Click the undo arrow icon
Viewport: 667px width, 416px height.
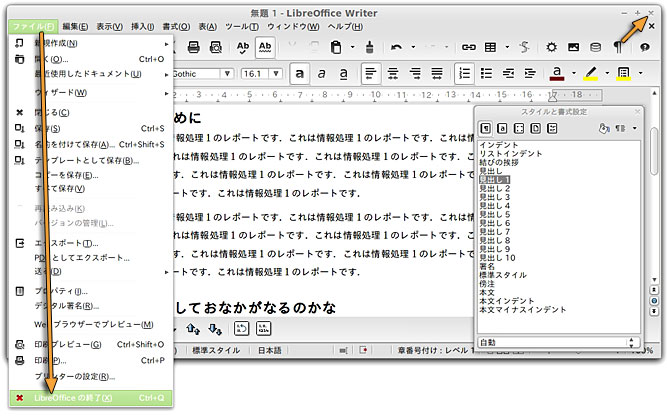tap(396, 47)
